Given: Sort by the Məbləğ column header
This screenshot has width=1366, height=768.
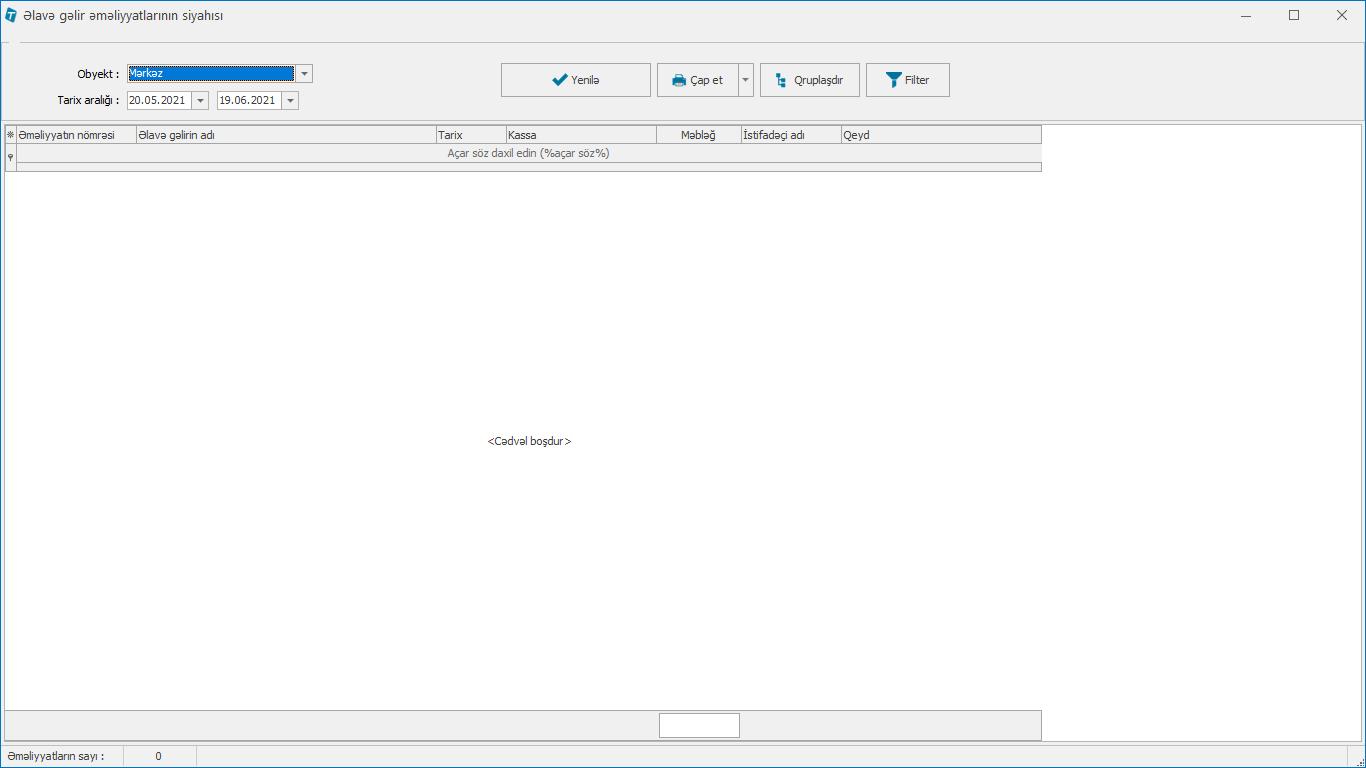Looking at the screenshot, I should click(698, 135).
